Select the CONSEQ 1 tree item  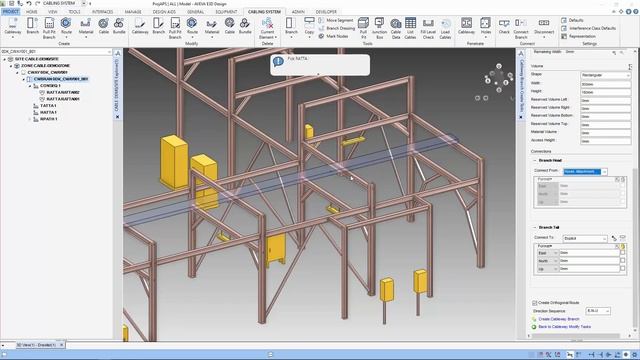click(x=50, y=86)
